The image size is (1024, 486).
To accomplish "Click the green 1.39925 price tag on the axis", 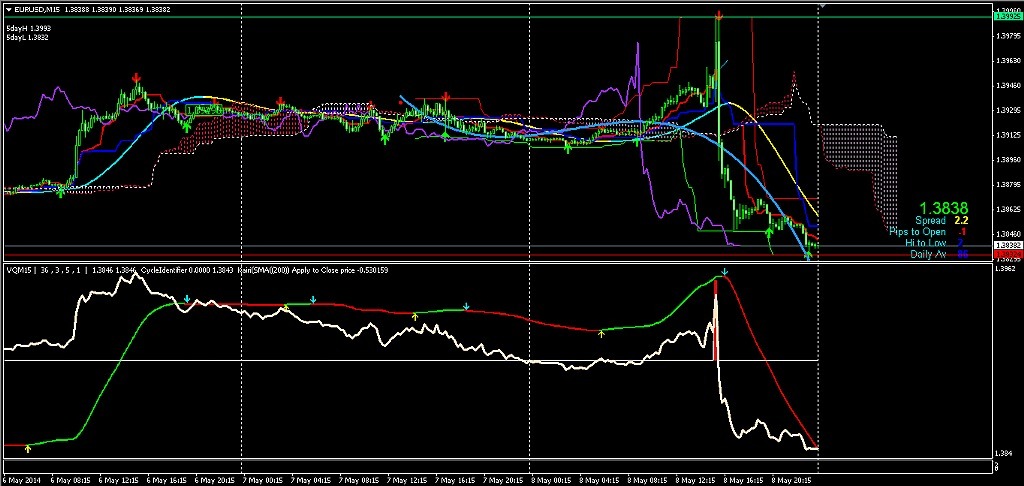I will [1007, 16].
